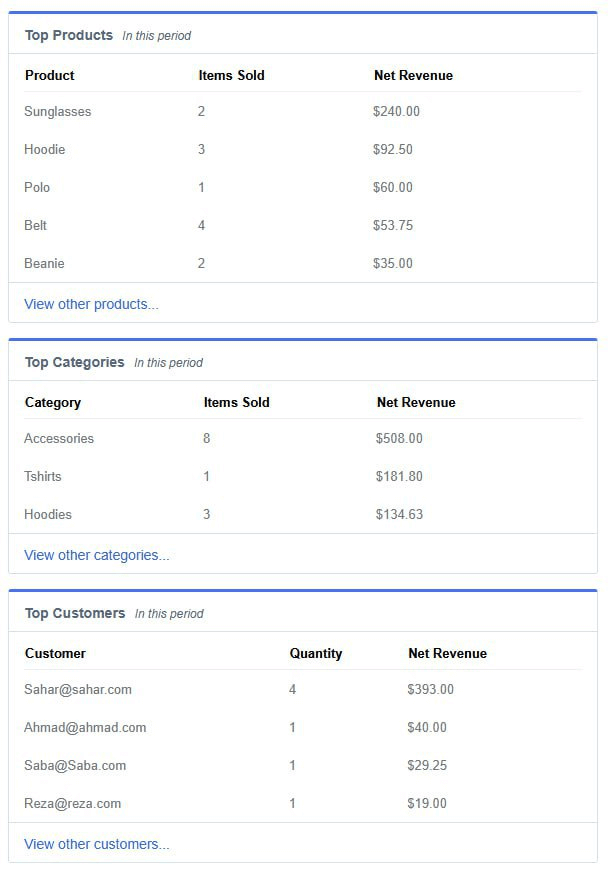The image size is (614, 880).
Task: Click the Top Categories panel heading
Action: (x=75, y=362)
